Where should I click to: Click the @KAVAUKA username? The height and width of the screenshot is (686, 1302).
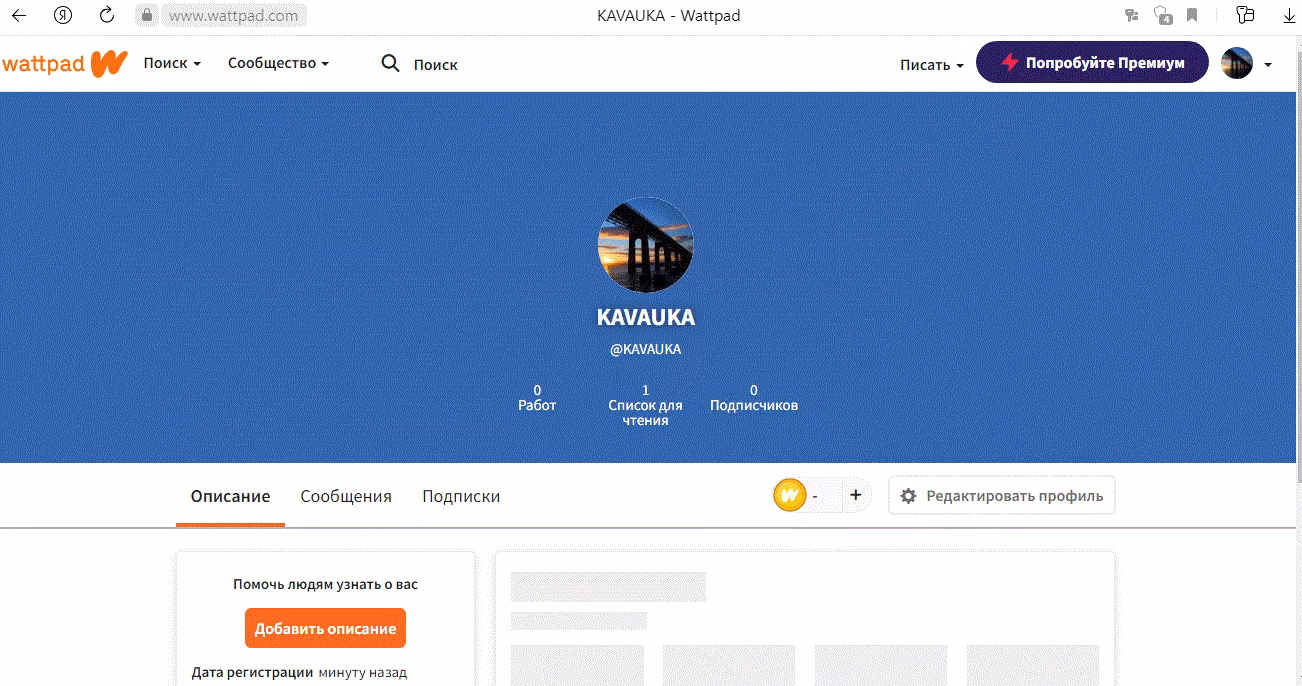(645, 349)
